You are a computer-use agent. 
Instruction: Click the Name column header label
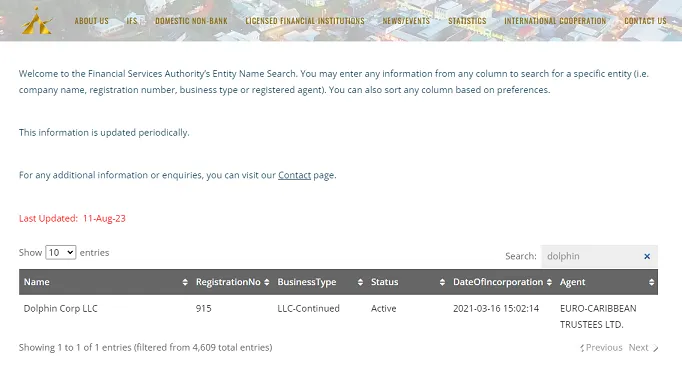(37, 282)
